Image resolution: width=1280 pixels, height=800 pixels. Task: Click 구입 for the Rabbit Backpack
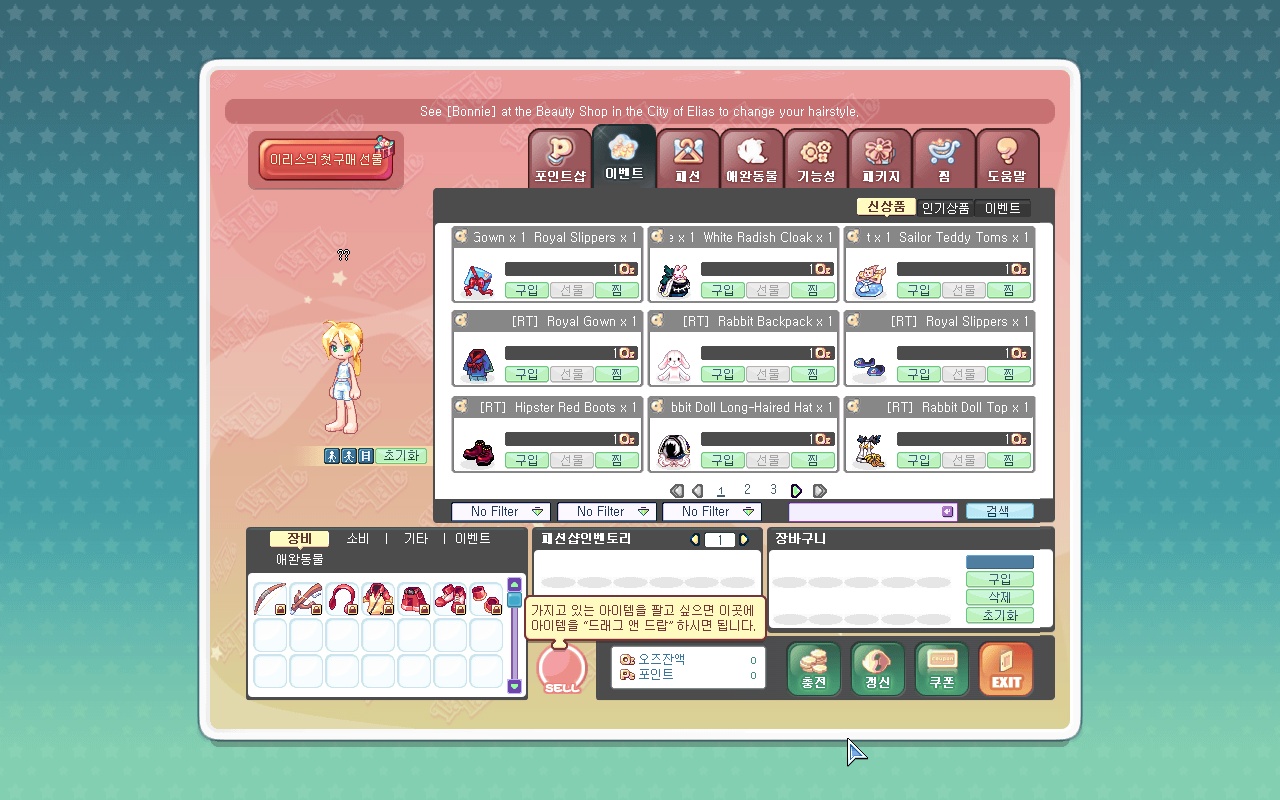point(722,375)
